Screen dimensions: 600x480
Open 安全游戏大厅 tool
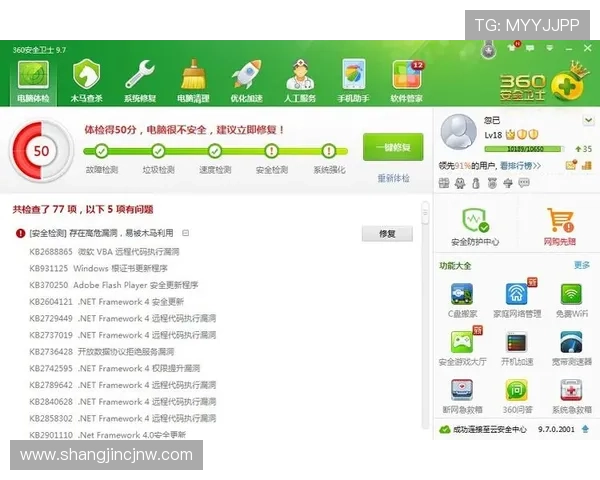pyautogui.click(x=462, y=348)
